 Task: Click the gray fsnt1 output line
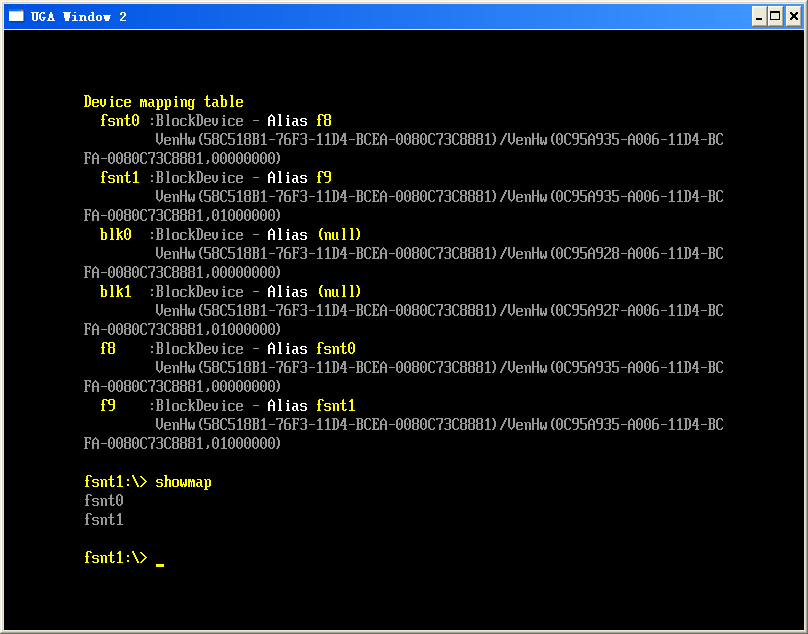[x=104, y=520]
